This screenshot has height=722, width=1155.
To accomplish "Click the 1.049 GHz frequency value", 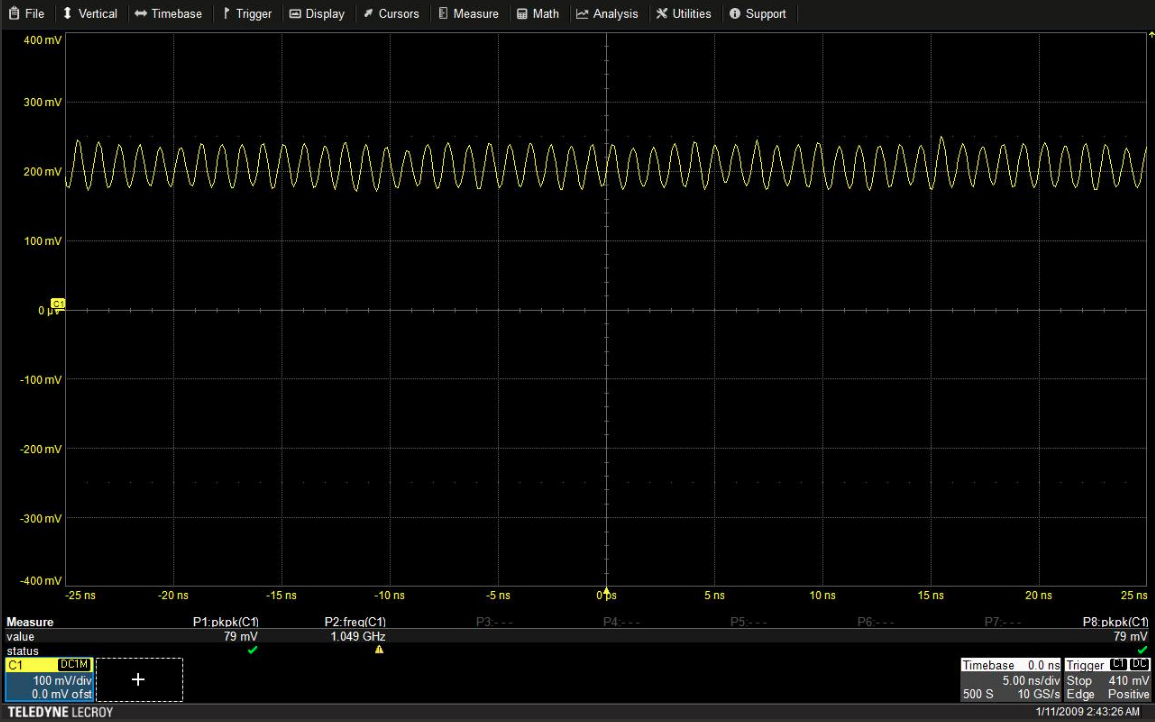I will [358, 637].
